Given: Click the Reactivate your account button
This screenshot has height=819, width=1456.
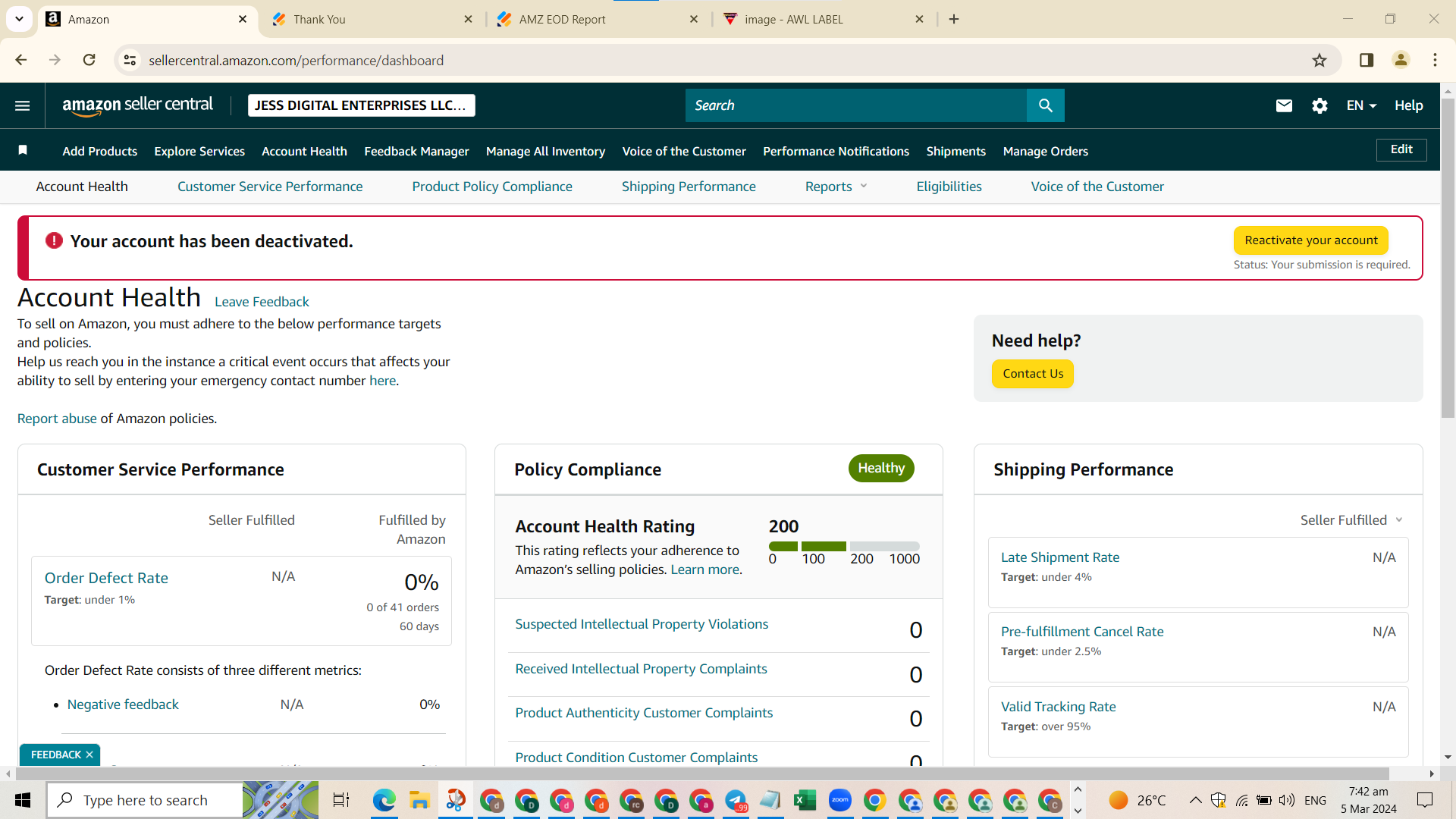Looking at the screenshot, I should [x=1310, y=240].
